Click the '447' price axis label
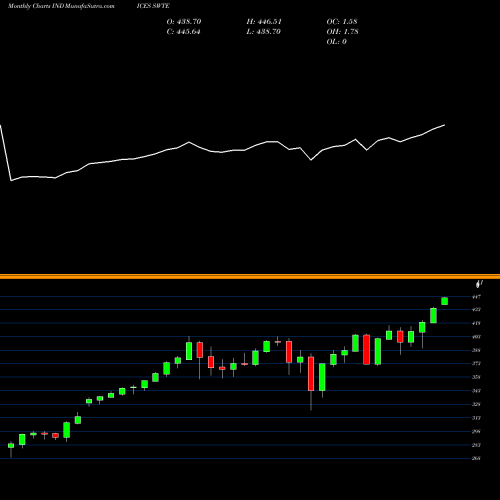Viewport: 500px width, 500px height. 476,296
